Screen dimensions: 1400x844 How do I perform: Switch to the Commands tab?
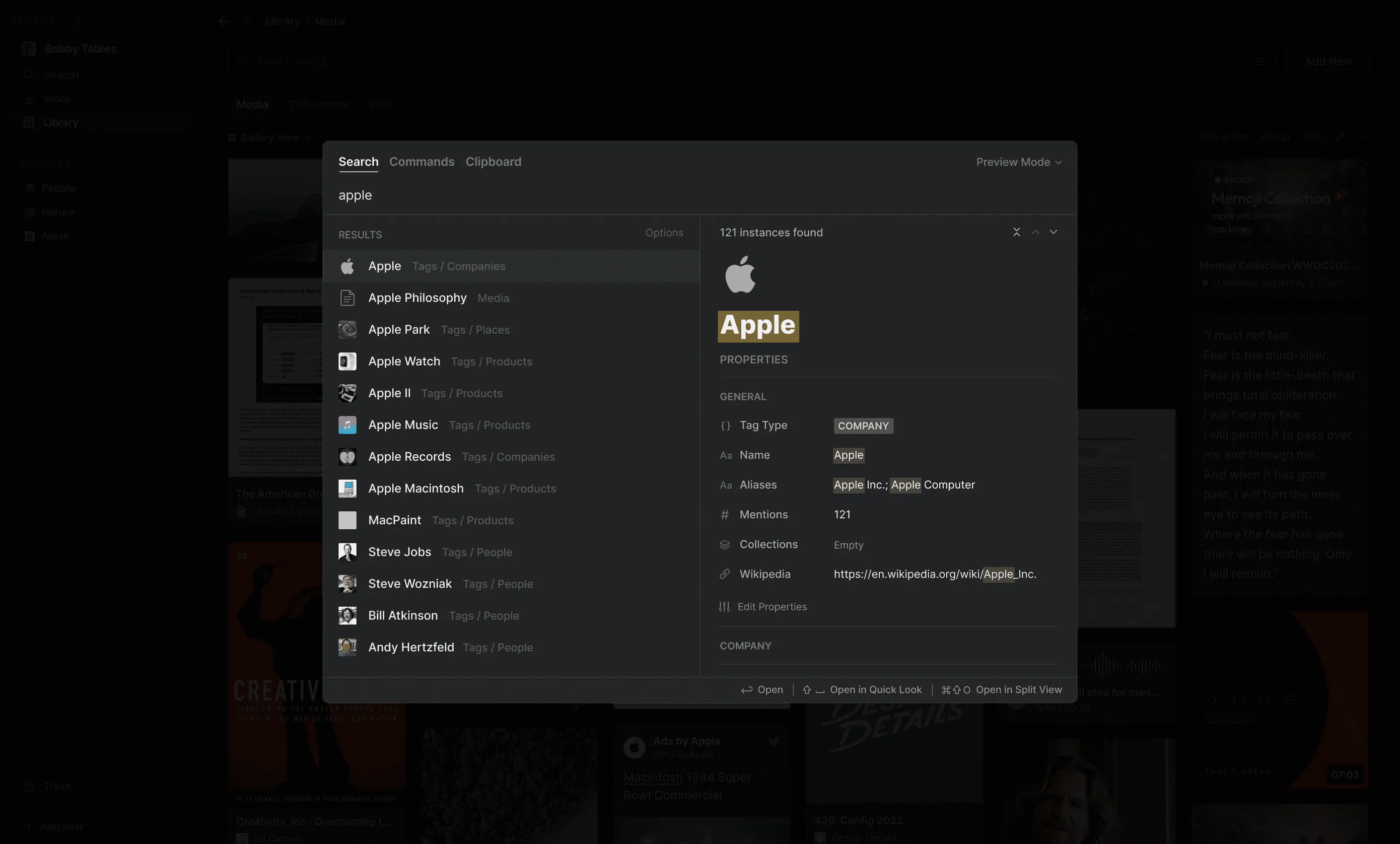coord(421,162)
